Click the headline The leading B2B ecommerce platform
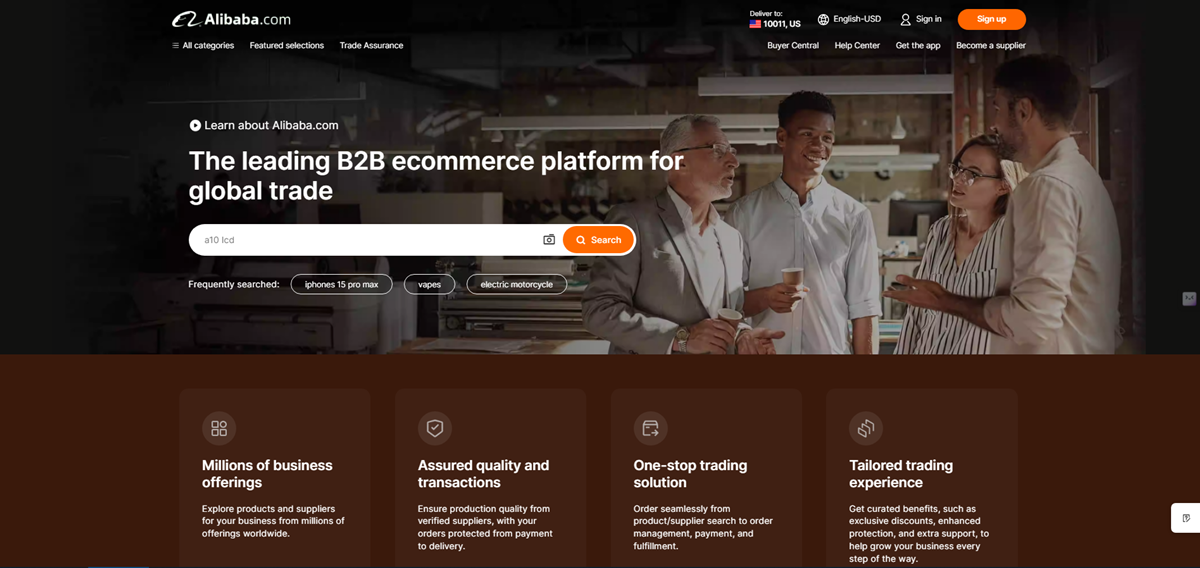The width and height of the screenshot is (1200, 568). click(436, 175)
